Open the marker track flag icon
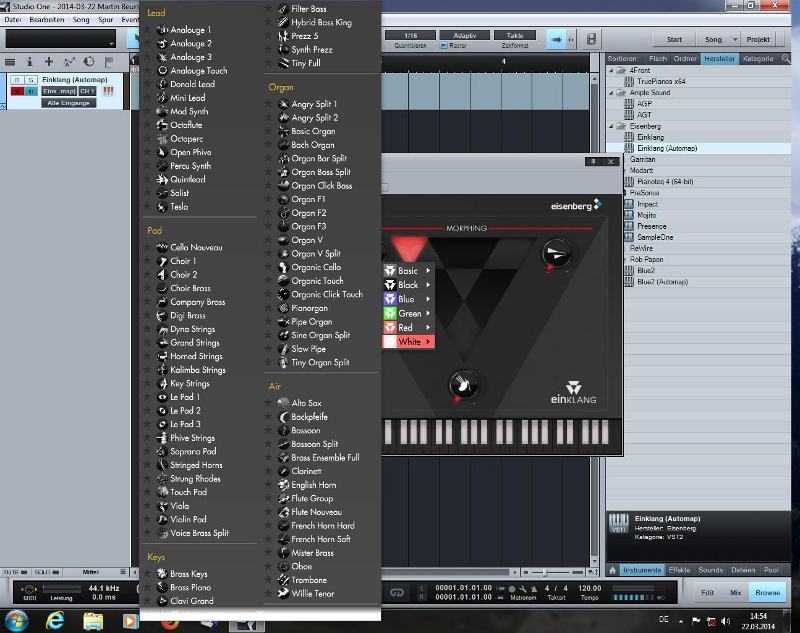This screenshot has width=800, height=633. click(109, 62)
